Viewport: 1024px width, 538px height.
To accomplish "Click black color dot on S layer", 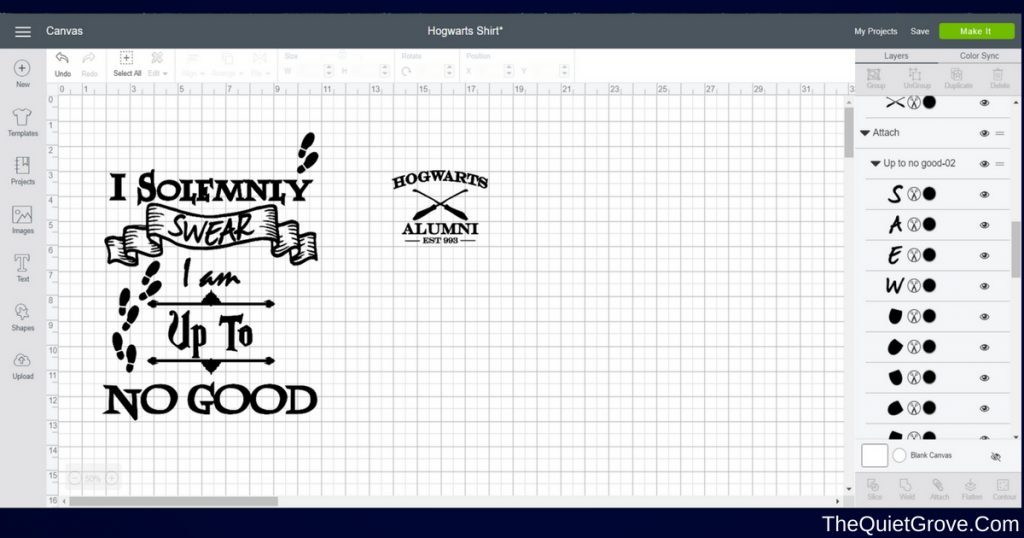I will pos(929,194).
